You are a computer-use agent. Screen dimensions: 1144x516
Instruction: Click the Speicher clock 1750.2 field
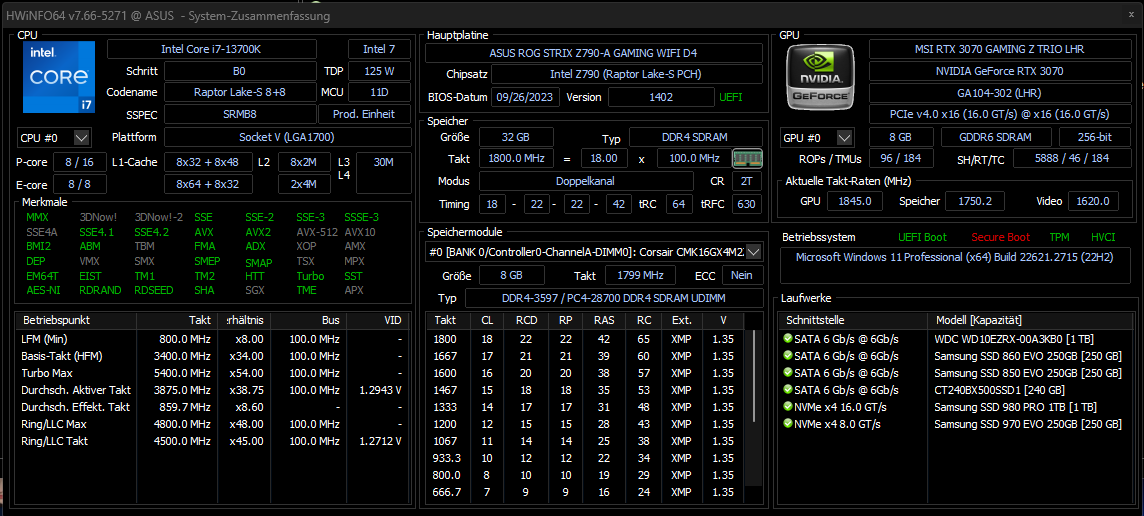(975, 201)
